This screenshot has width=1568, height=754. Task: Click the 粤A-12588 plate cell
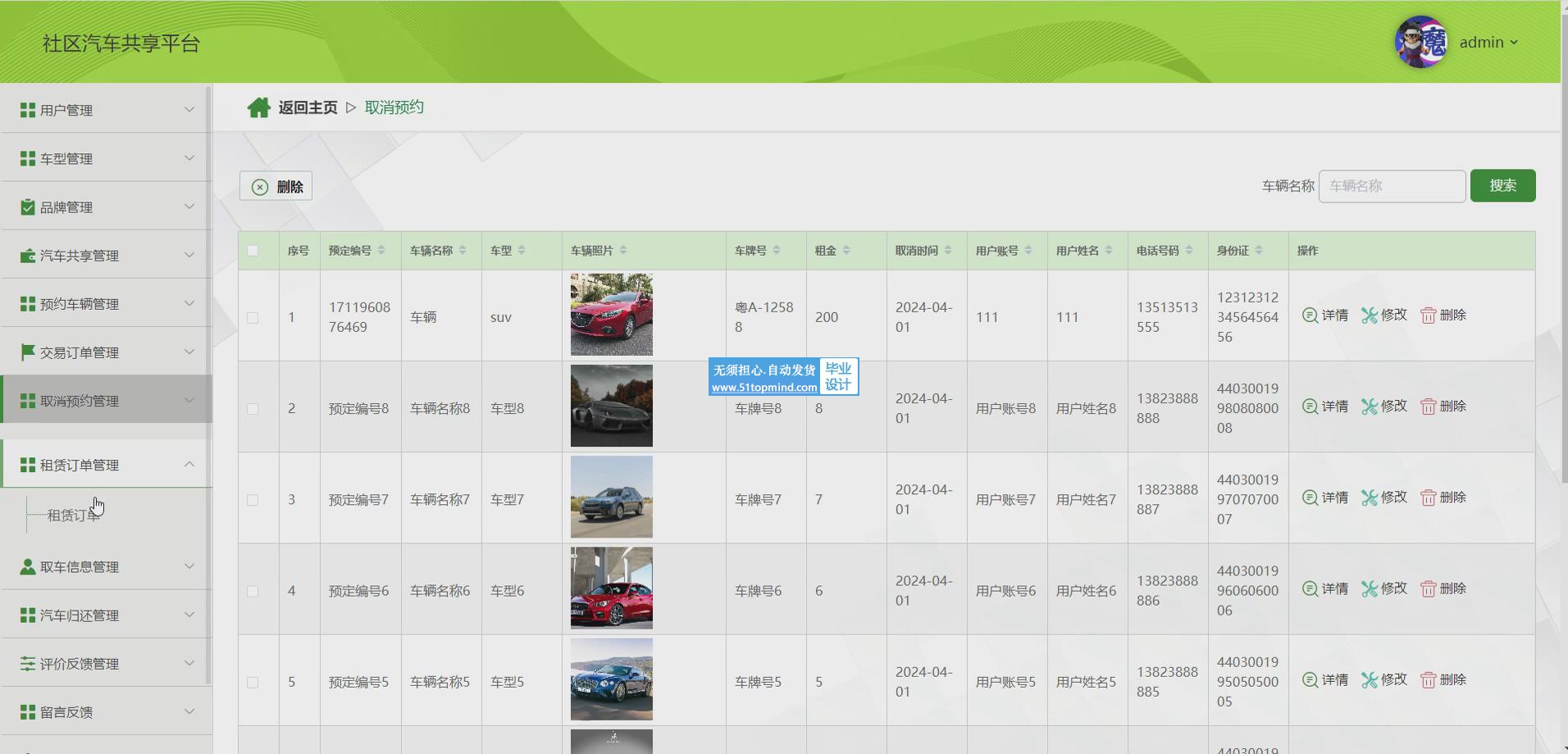(x=764, y=317)
